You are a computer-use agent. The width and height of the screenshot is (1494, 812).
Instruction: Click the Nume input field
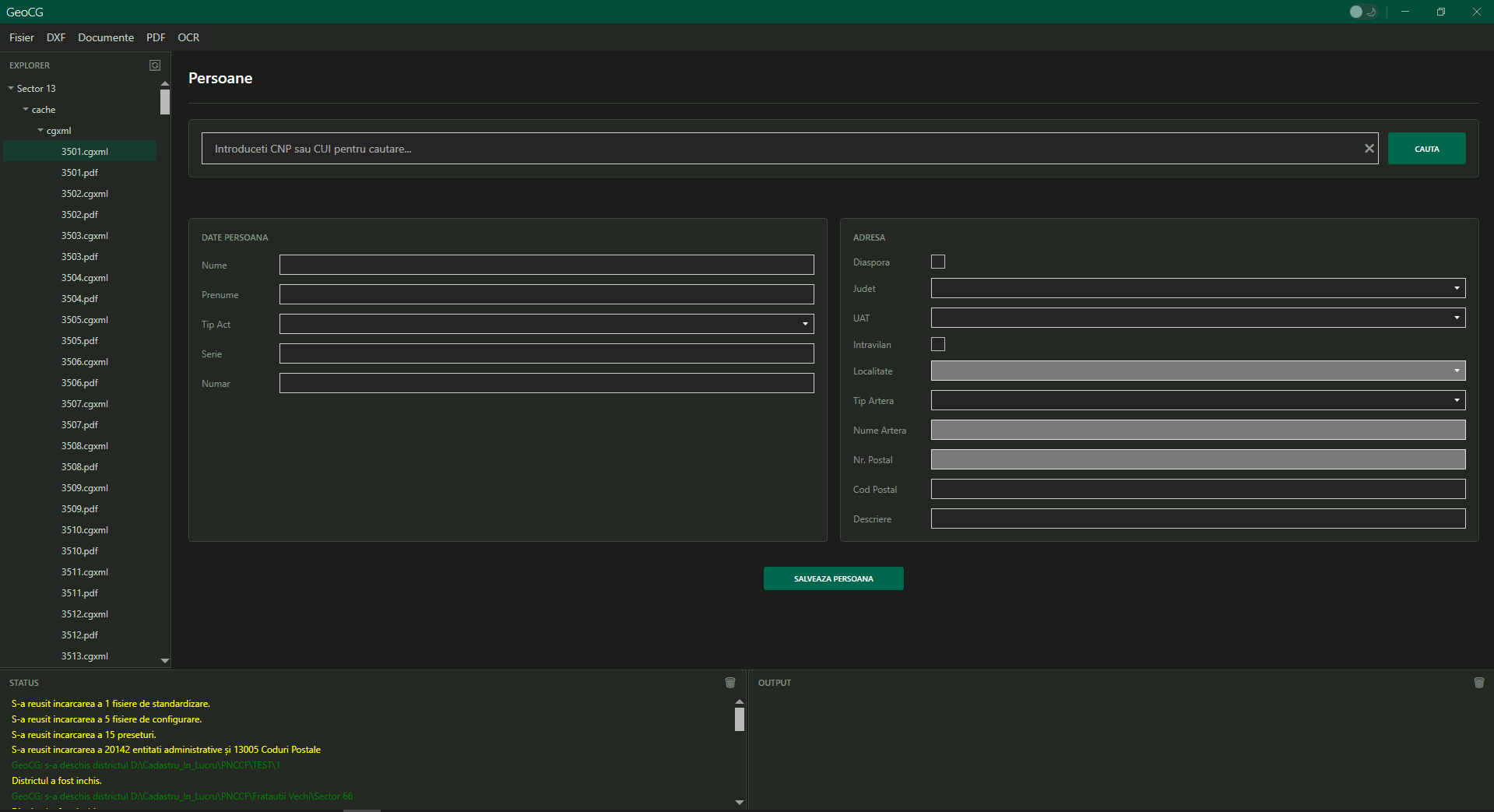coord(546,265)
